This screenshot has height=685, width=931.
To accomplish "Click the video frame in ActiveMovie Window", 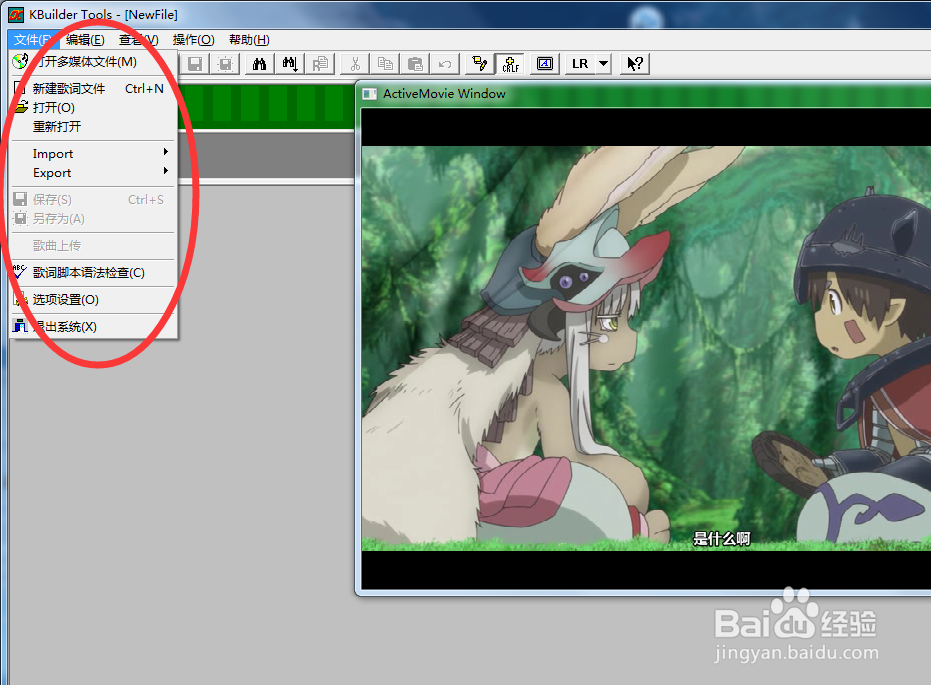I will point(647,348).
